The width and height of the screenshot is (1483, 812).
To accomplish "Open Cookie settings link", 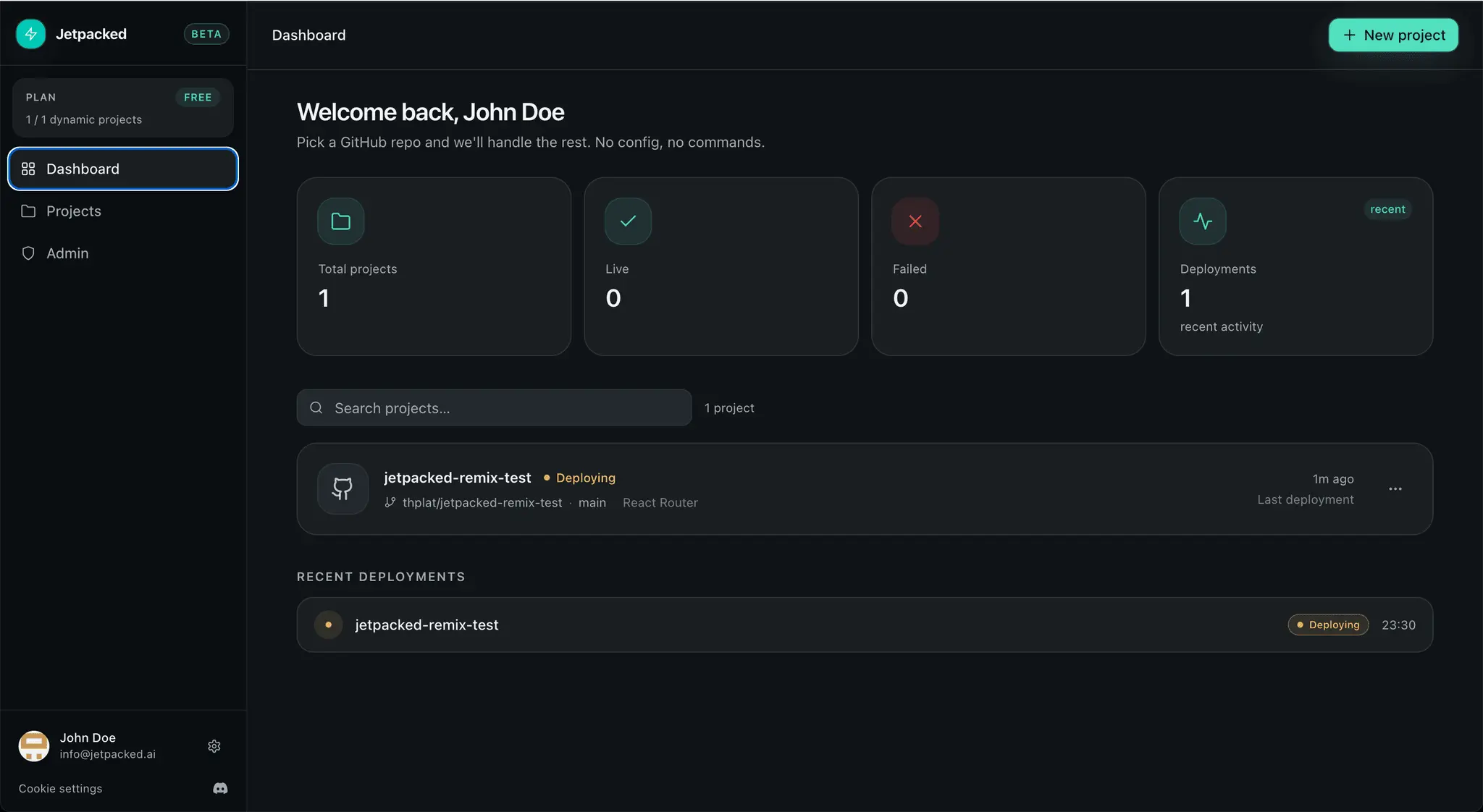I will click(x=61, y=789).
